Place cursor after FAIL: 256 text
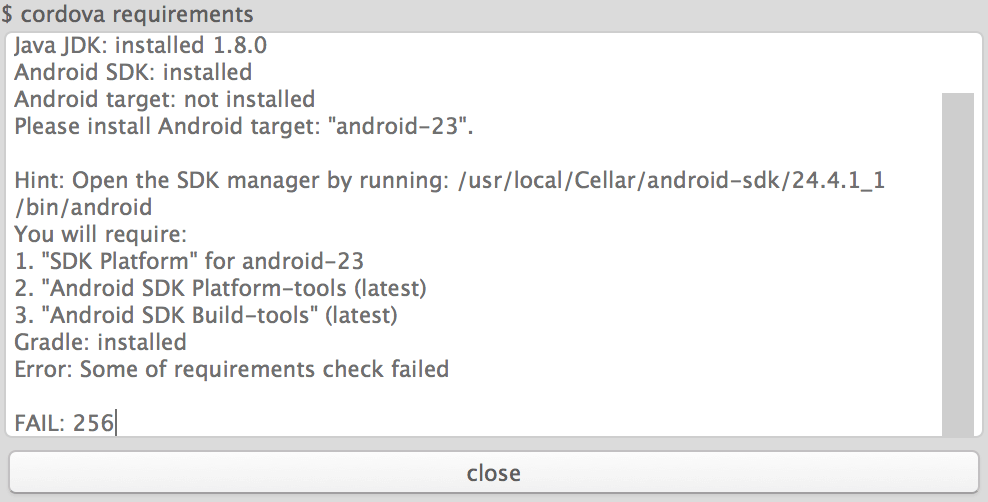Screen dimensions: 988x502 116,423
